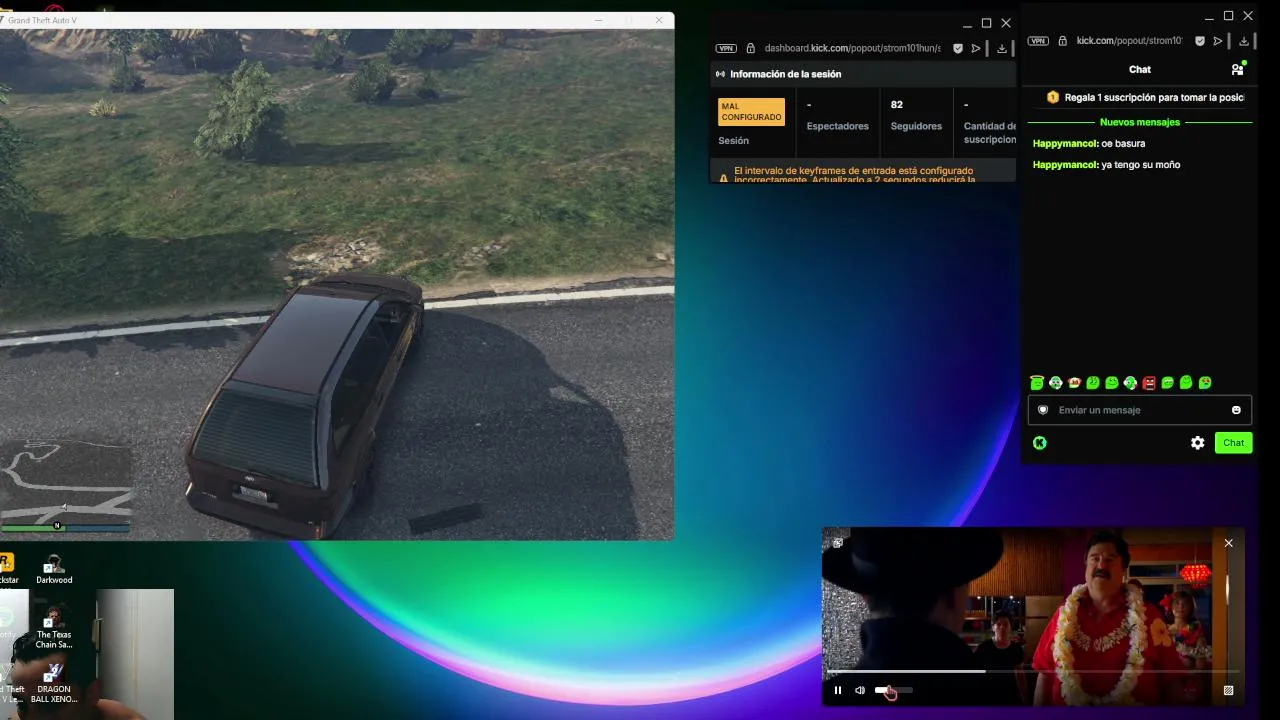Insert the heart-eyes emote at row end
Image resolution: width=1280 pixels, height=720 pixels.
[x=1205, y=383]
